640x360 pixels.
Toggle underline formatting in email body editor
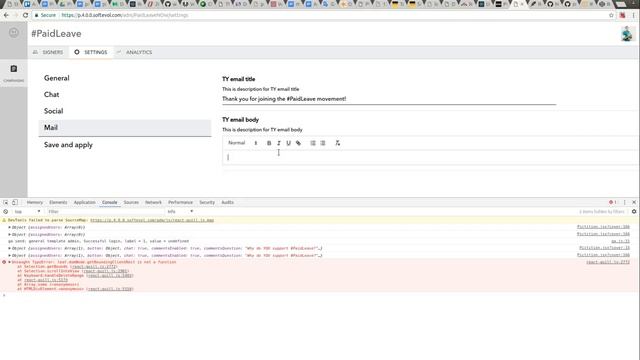tap(289, 143)
